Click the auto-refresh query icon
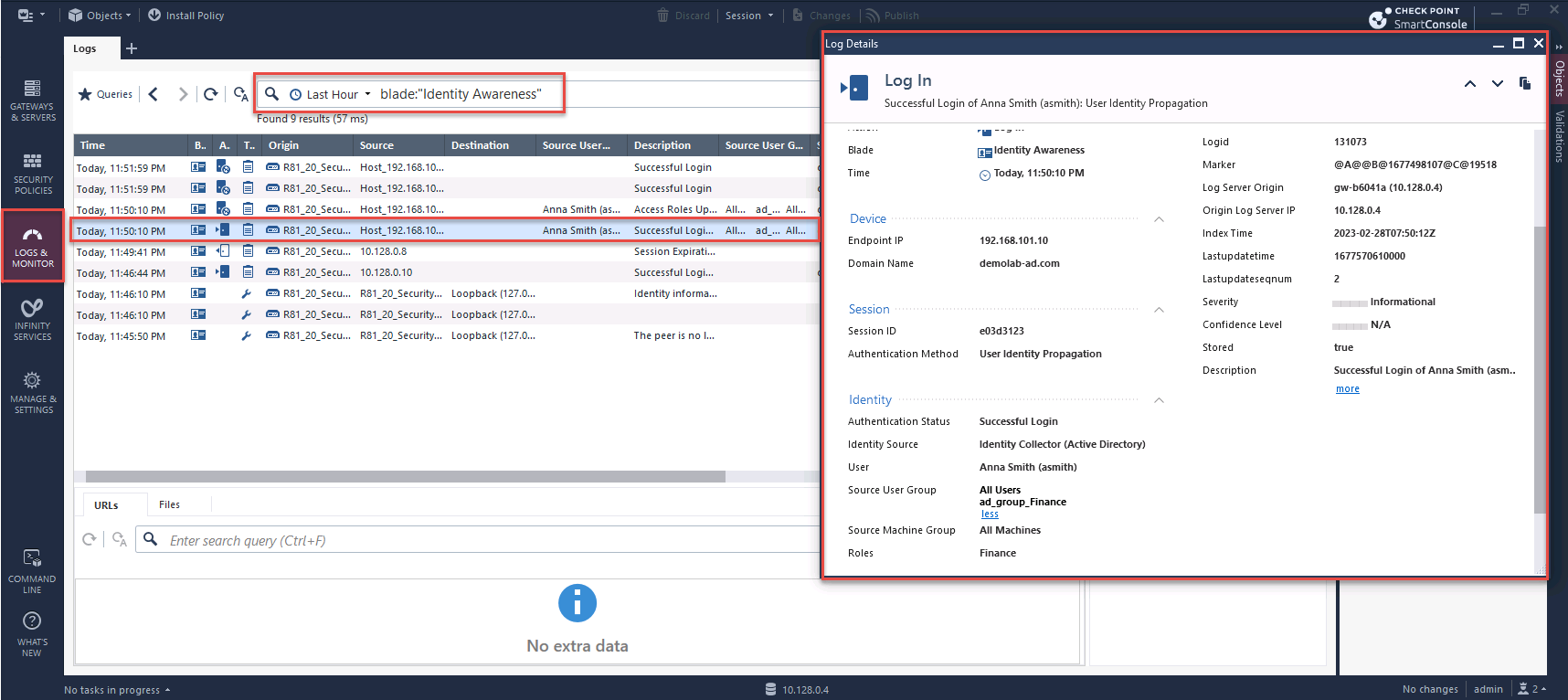 pos(241,94)
